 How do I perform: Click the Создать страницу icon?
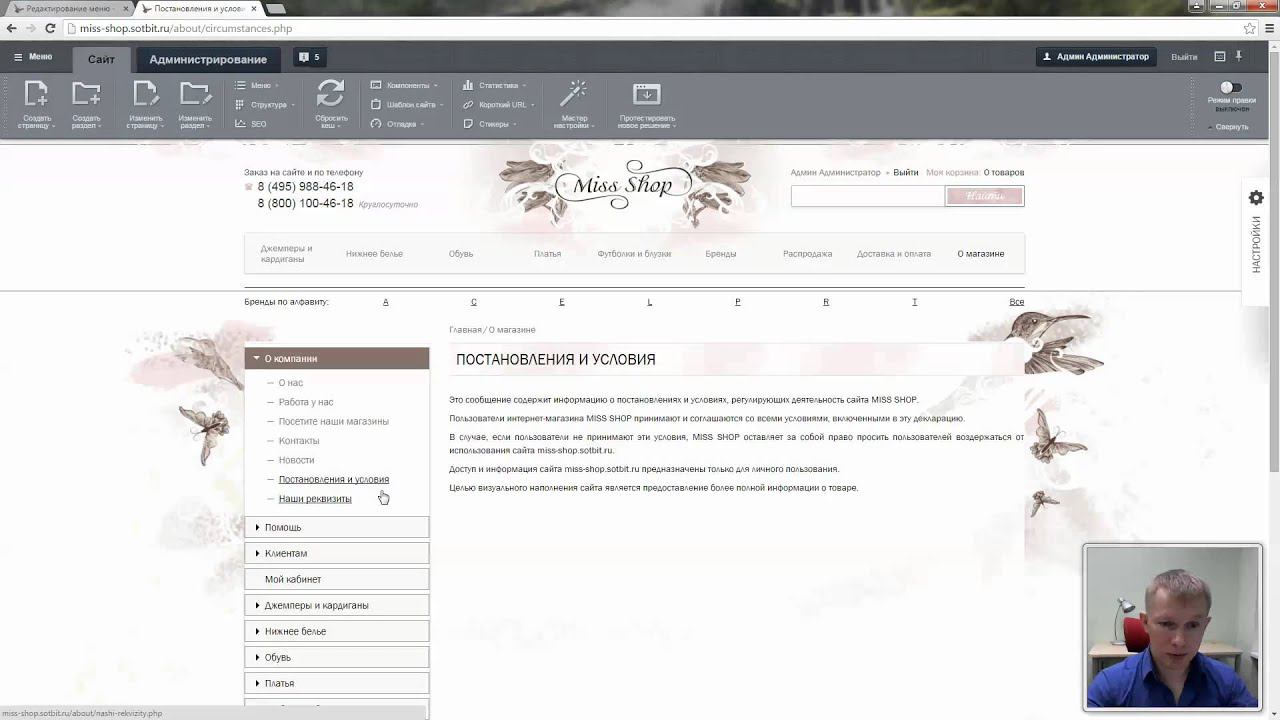36,94
